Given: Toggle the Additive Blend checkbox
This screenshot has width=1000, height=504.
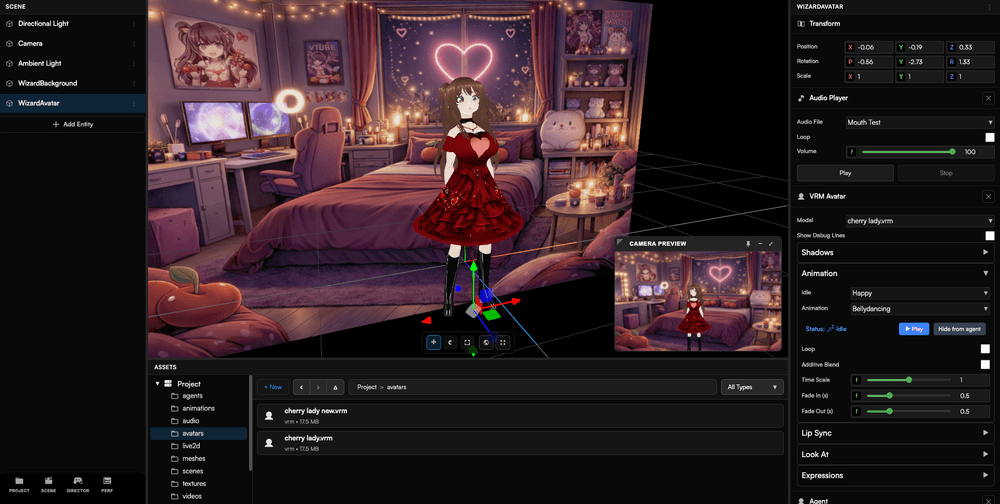Looking at the screenshot, I should pos(985,364).
